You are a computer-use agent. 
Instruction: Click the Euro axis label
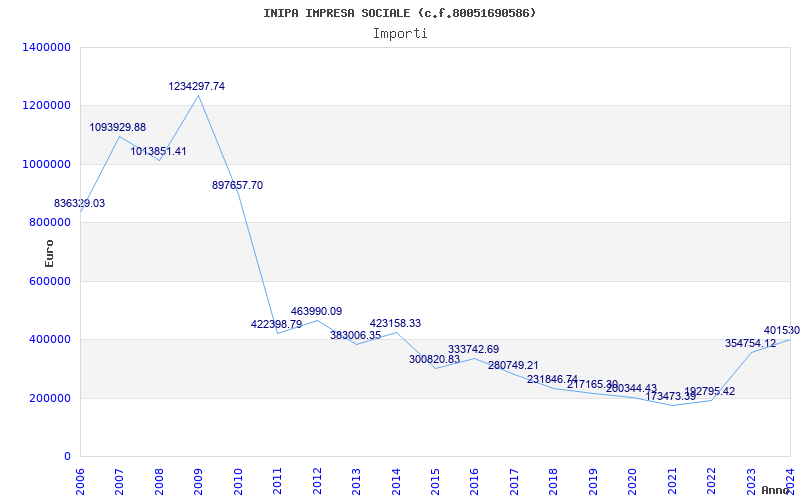pyautogui.click(x=49, y=253)
